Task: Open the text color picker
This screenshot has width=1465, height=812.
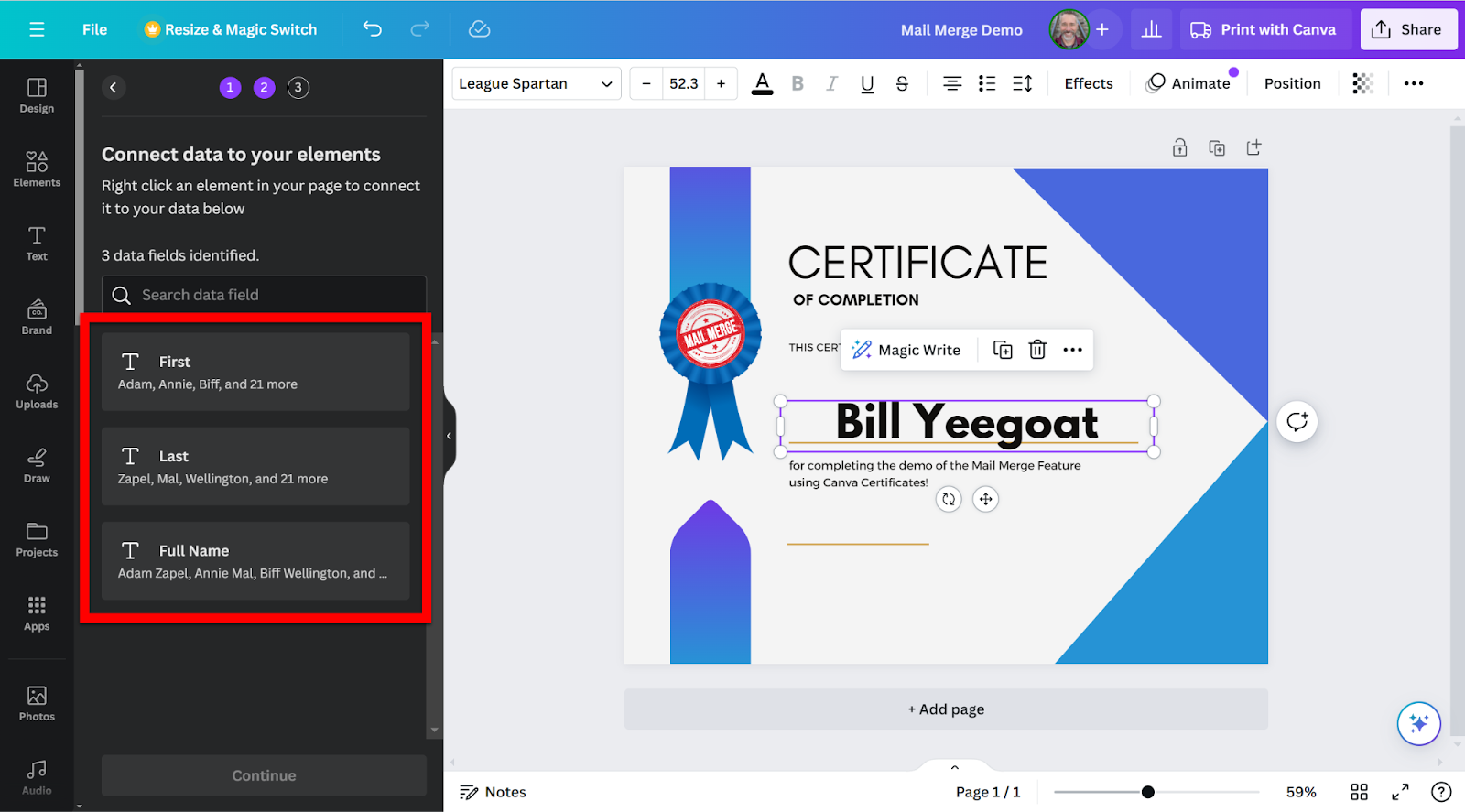Action: point(762,83)
